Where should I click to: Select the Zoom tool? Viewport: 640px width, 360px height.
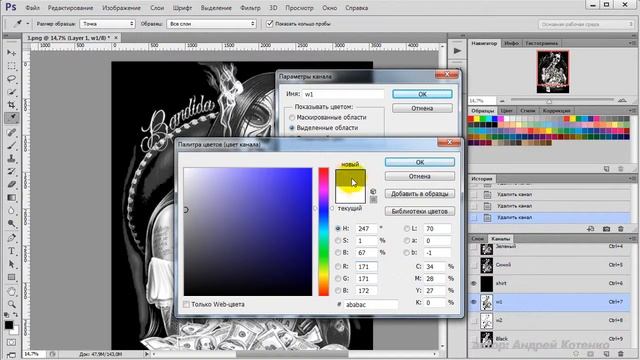pos(11,304)
